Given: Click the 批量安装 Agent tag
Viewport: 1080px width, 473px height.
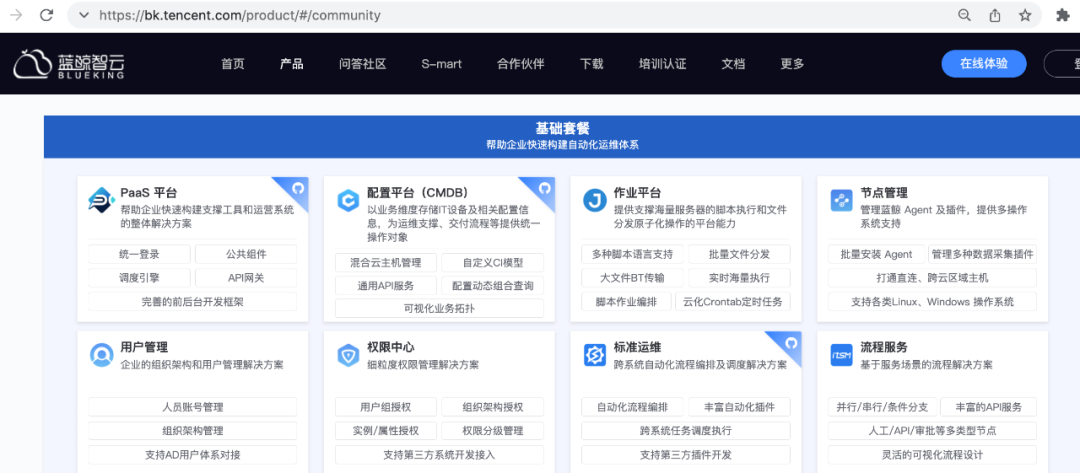Looking at the screenshot, I should point(876,254).
